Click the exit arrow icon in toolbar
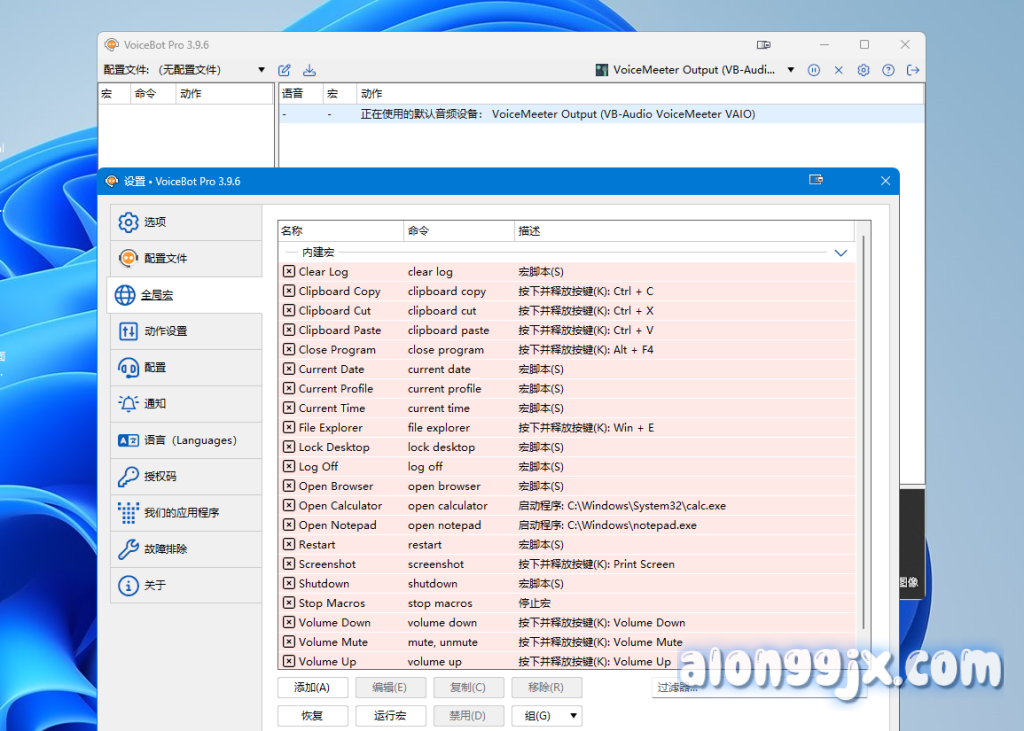This screenshot has width=1024, height=731. pyautogui.click(x=912, y=70)
